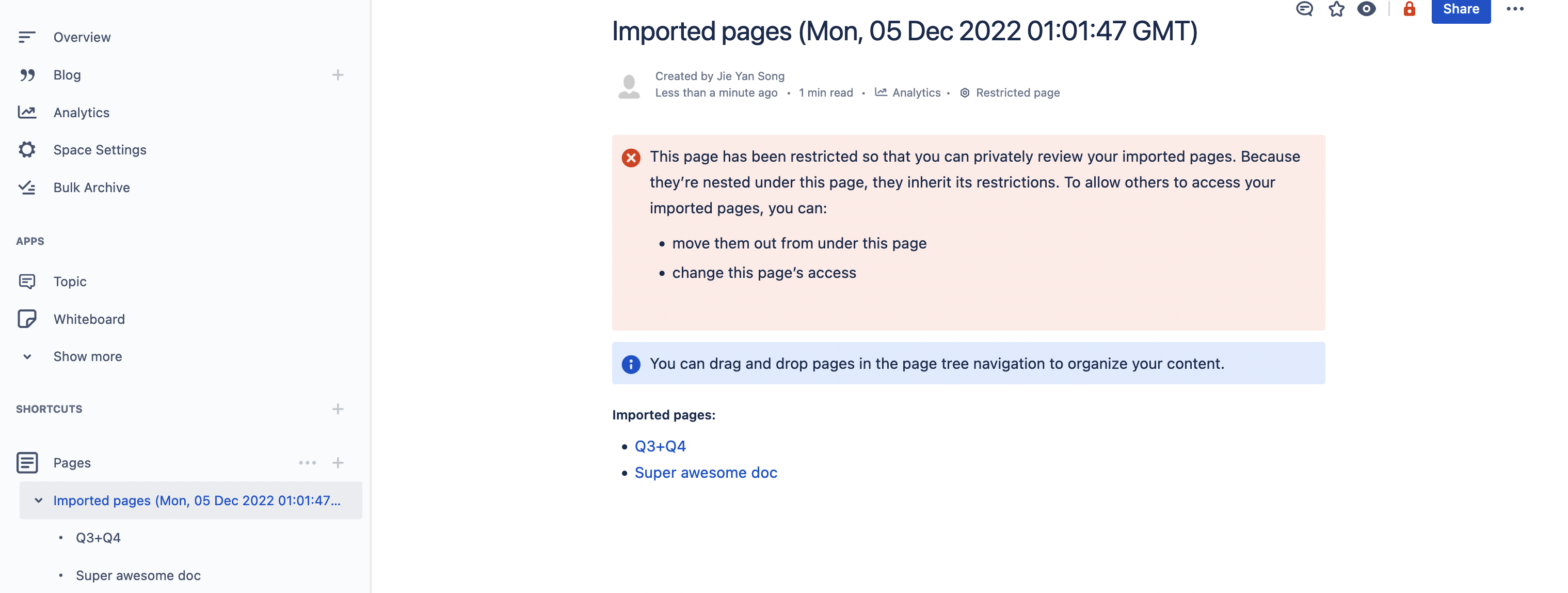
Task: Add a new Shortcut via plus icon
Action: (338, 408)
